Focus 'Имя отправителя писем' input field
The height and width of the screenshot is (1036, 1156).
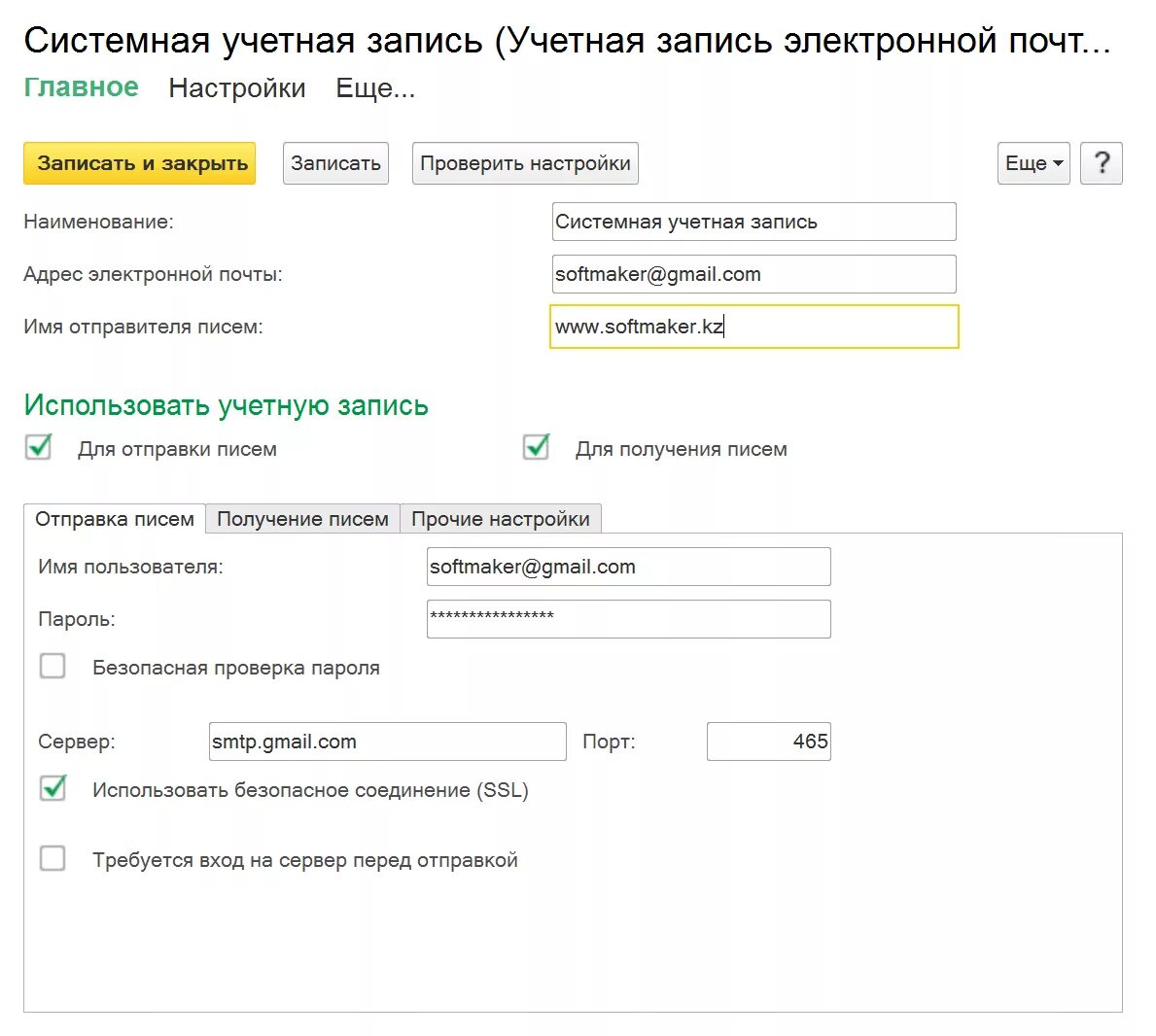[753, 327]
